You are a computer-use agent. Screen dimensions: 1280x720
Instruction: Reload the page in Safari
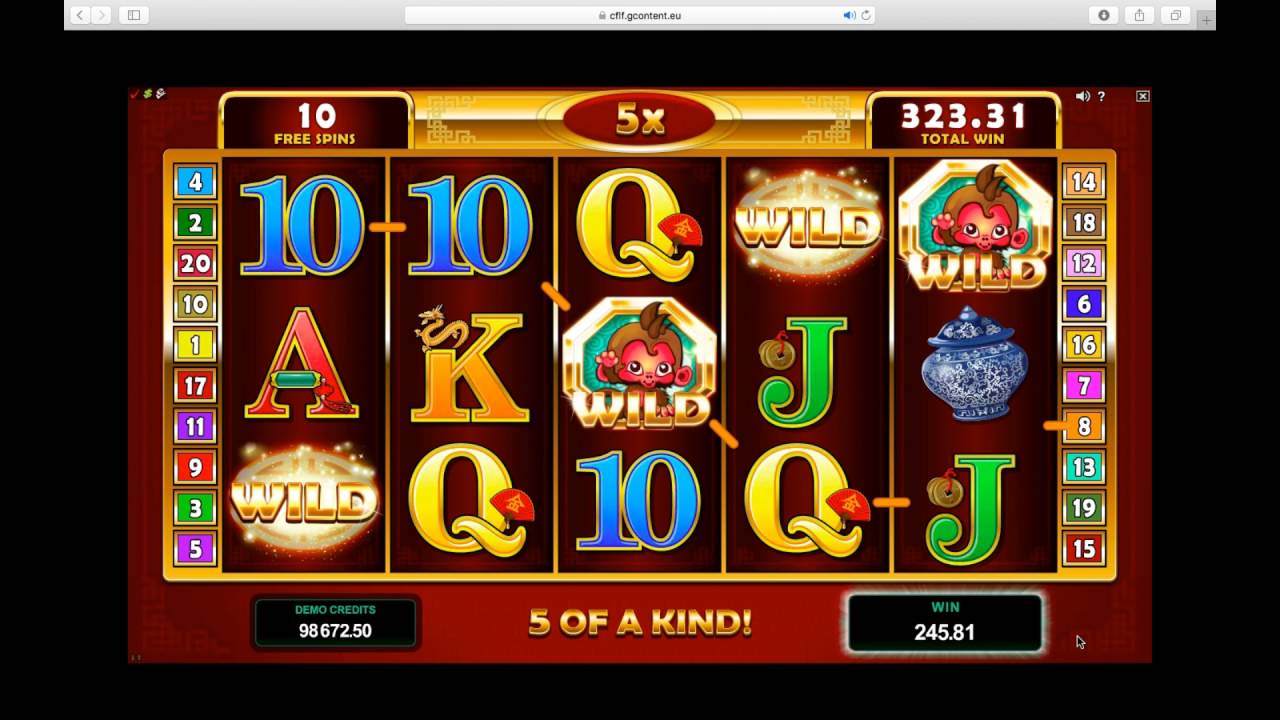866,15
